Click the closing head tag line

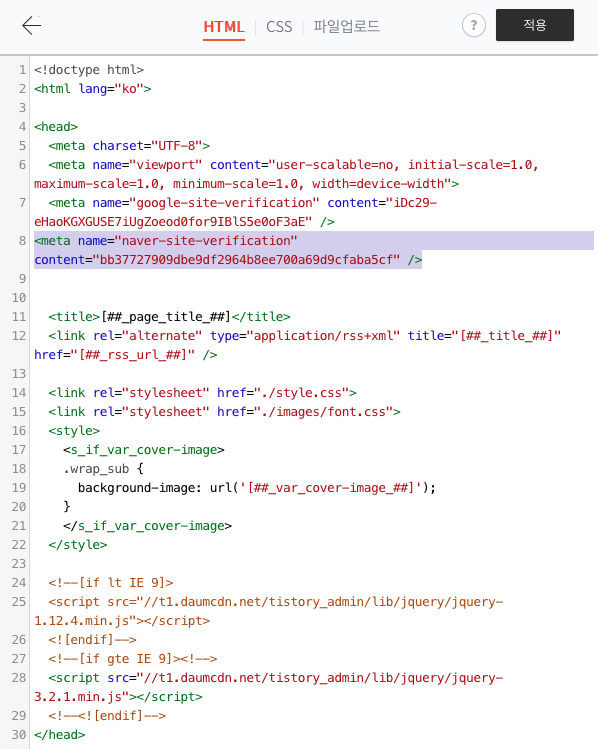[x=59, y=735]
